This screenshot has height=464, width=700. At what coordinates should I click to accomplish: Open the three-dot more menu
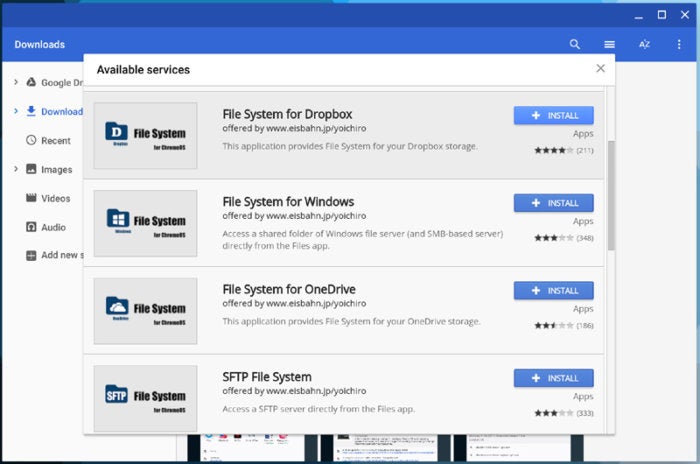pos(679,44)
